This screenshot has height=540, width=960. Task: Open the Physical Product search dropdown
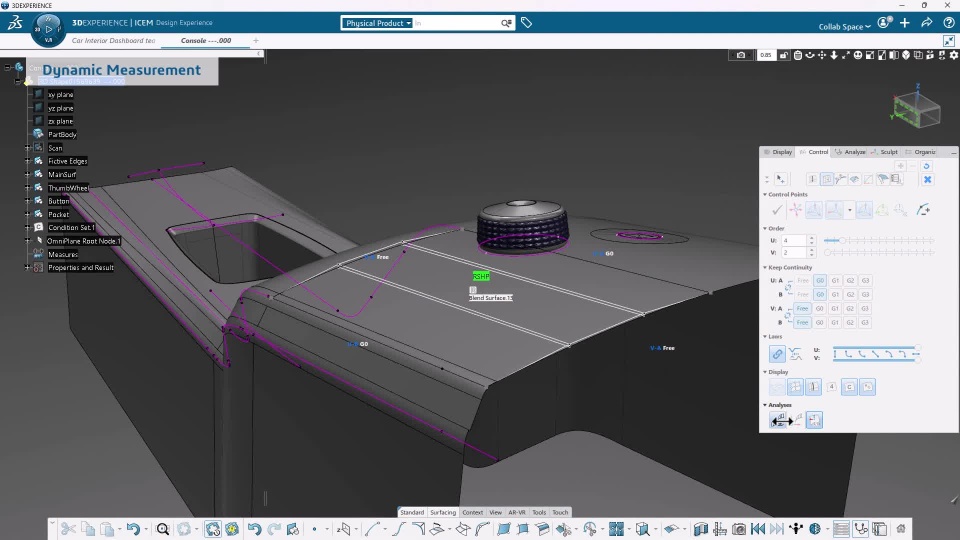tap(377, 23)
